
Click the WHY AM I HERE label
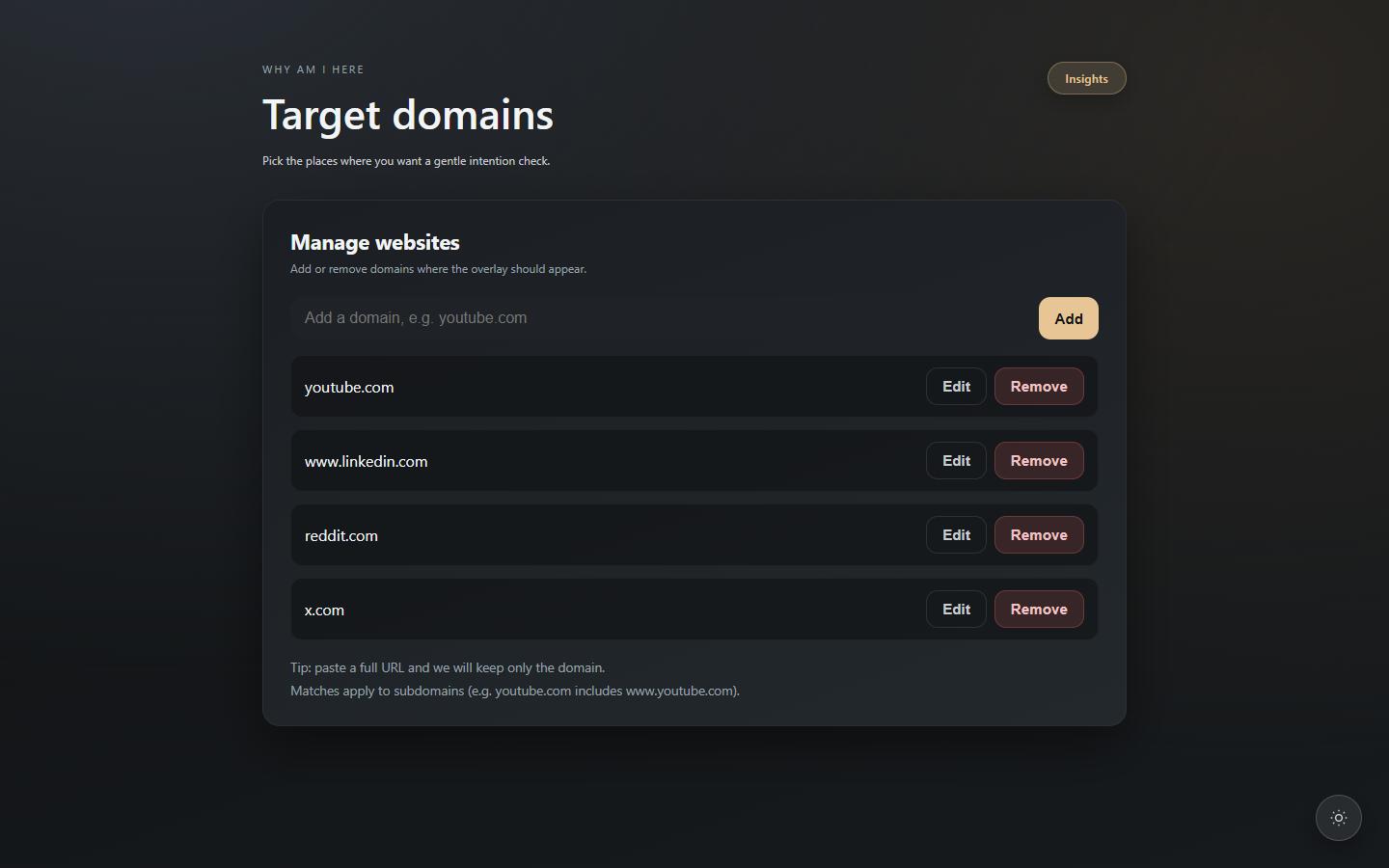click(x=313, y=68)
